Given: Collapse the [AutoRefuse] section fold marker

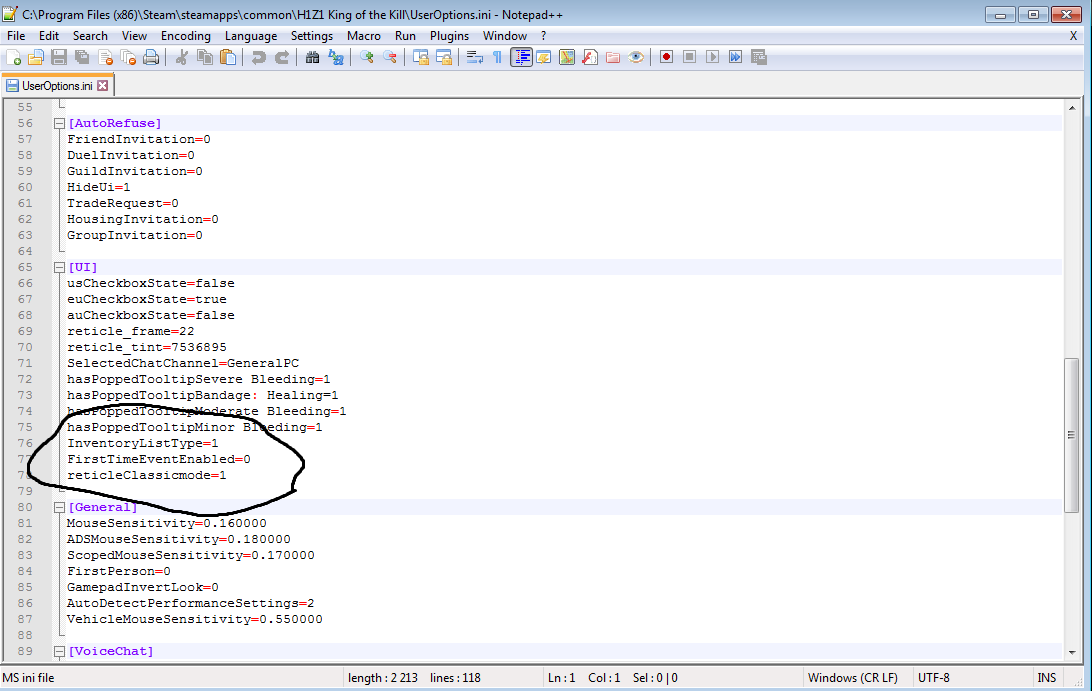Looking at the screenshot, I should coord(59,123).
